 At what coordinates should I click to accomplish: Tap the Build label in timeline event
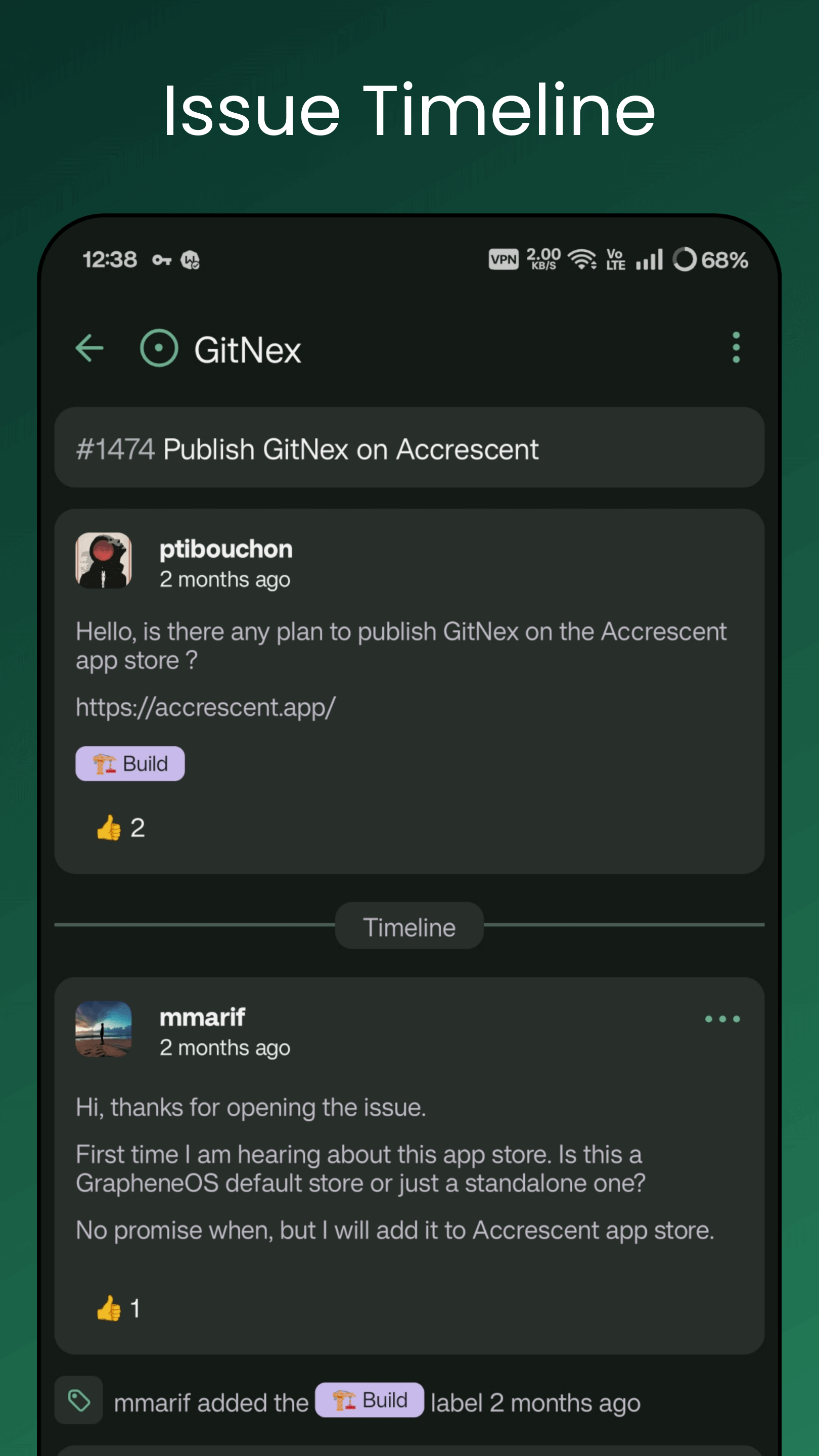click(x=369, y=1400)
